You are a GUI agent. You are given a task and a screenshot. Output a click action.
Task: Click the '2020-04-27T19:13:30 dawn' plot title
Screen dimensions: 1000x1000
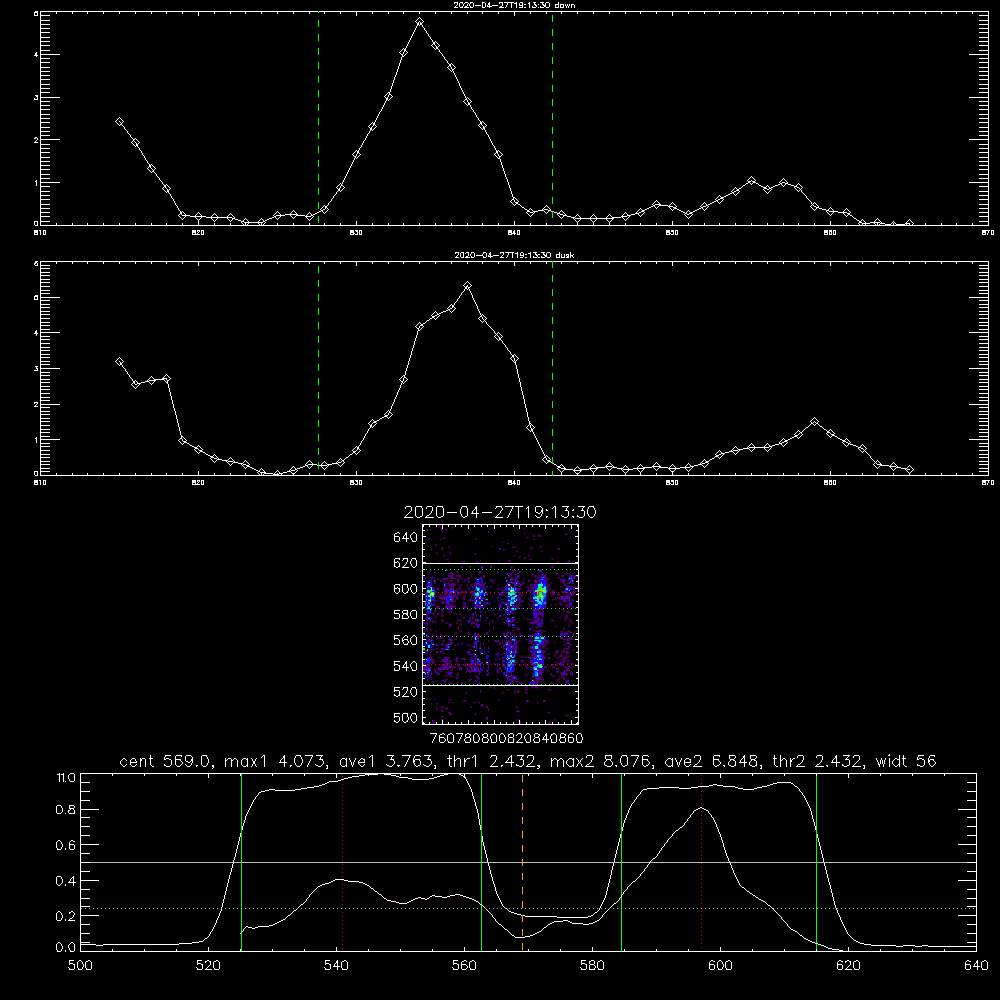pos(514,5)
